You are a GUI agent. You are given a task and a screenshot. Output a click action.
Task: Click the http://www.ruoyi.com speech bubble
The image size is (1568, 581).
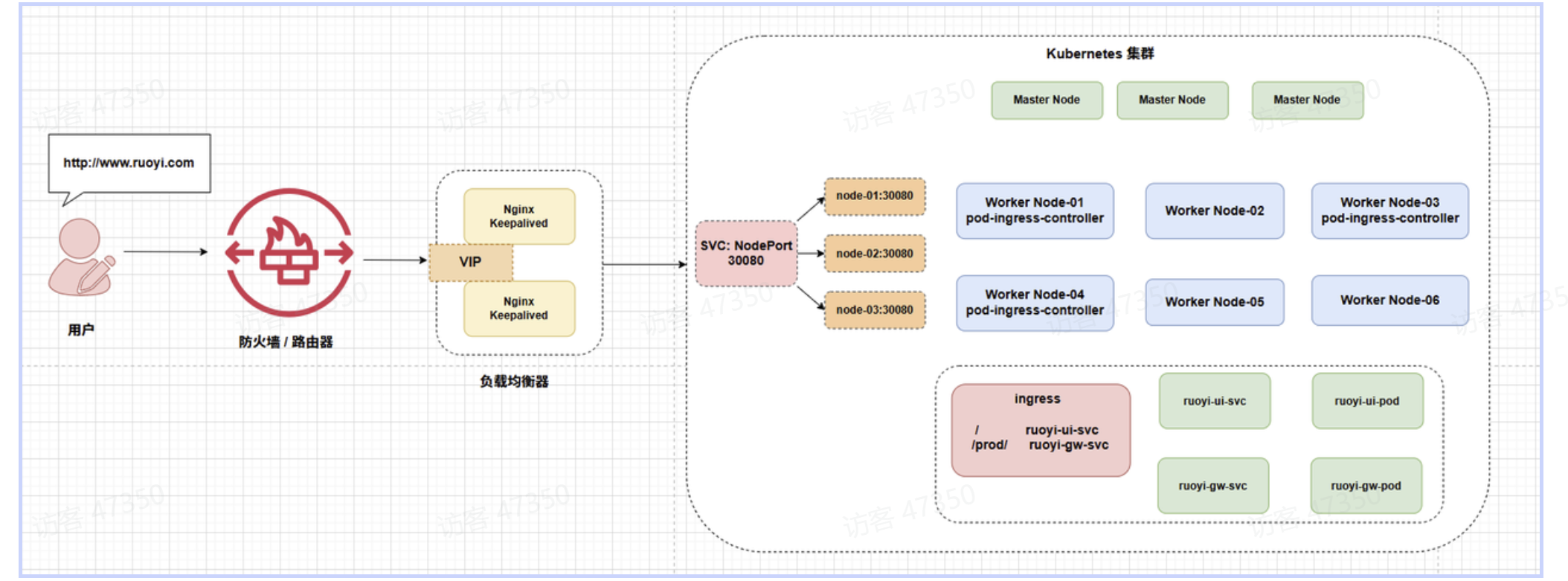129,163
